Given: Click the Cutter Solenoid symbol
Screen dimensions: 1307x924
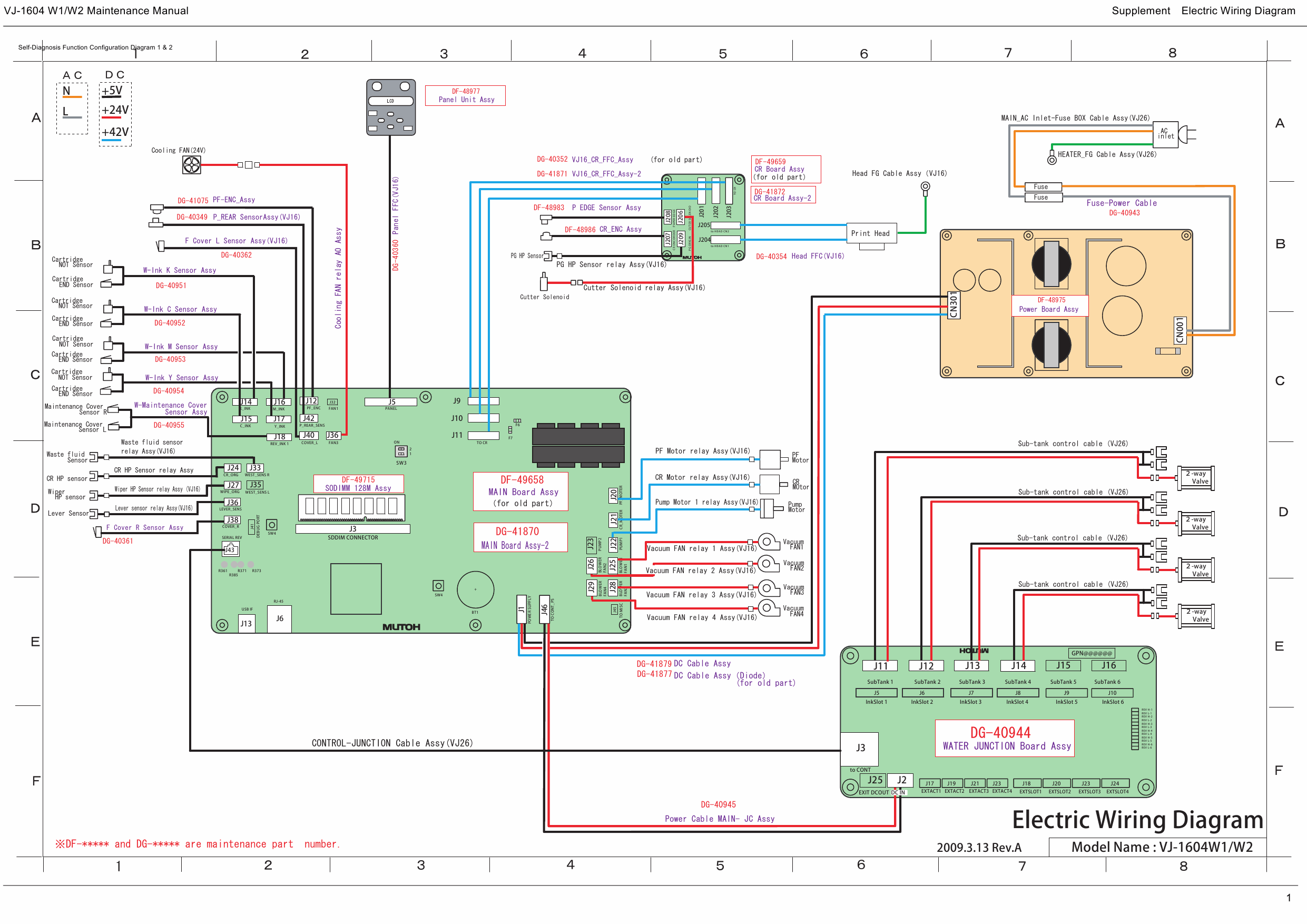Looking at the screenshot, I should click(x=544, y=281).
